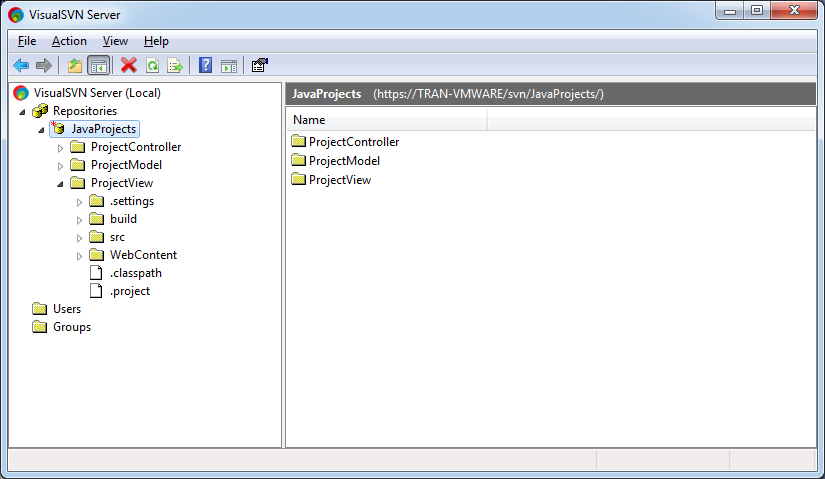
Task: Select the Groups label in tree
Action: 72,327
